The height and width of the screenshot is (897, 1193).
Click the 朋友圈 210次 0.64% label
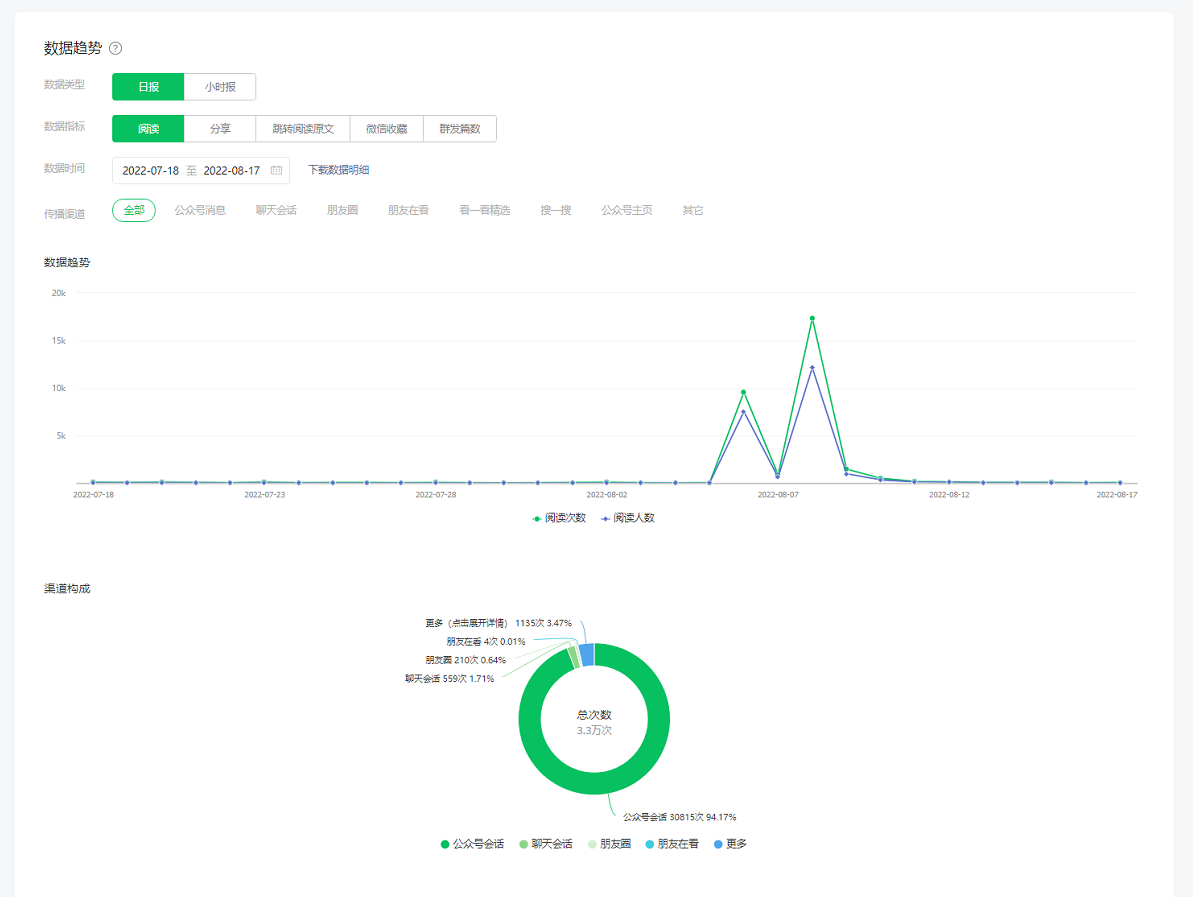click(466, 660)
